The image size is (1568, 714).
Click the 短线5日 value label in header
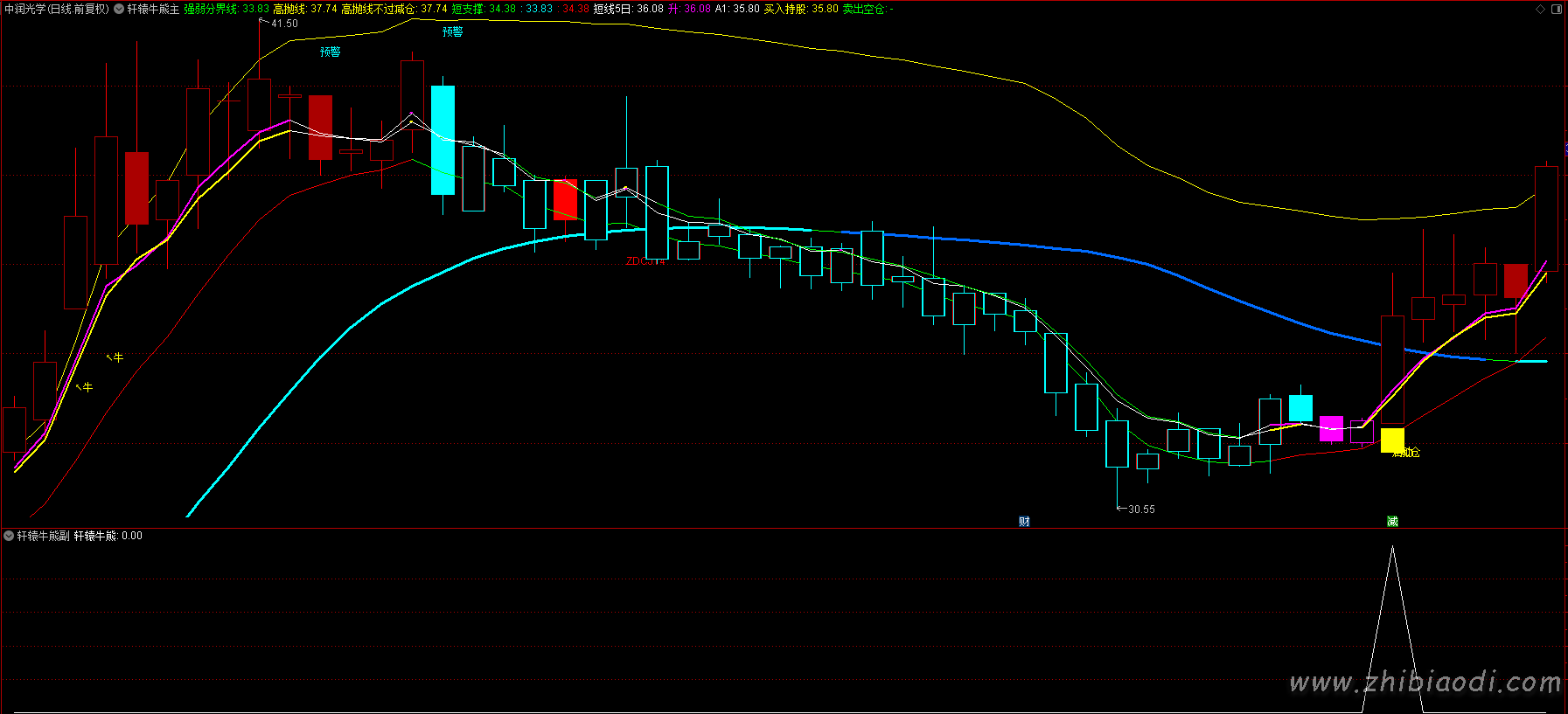click(628, 9)
